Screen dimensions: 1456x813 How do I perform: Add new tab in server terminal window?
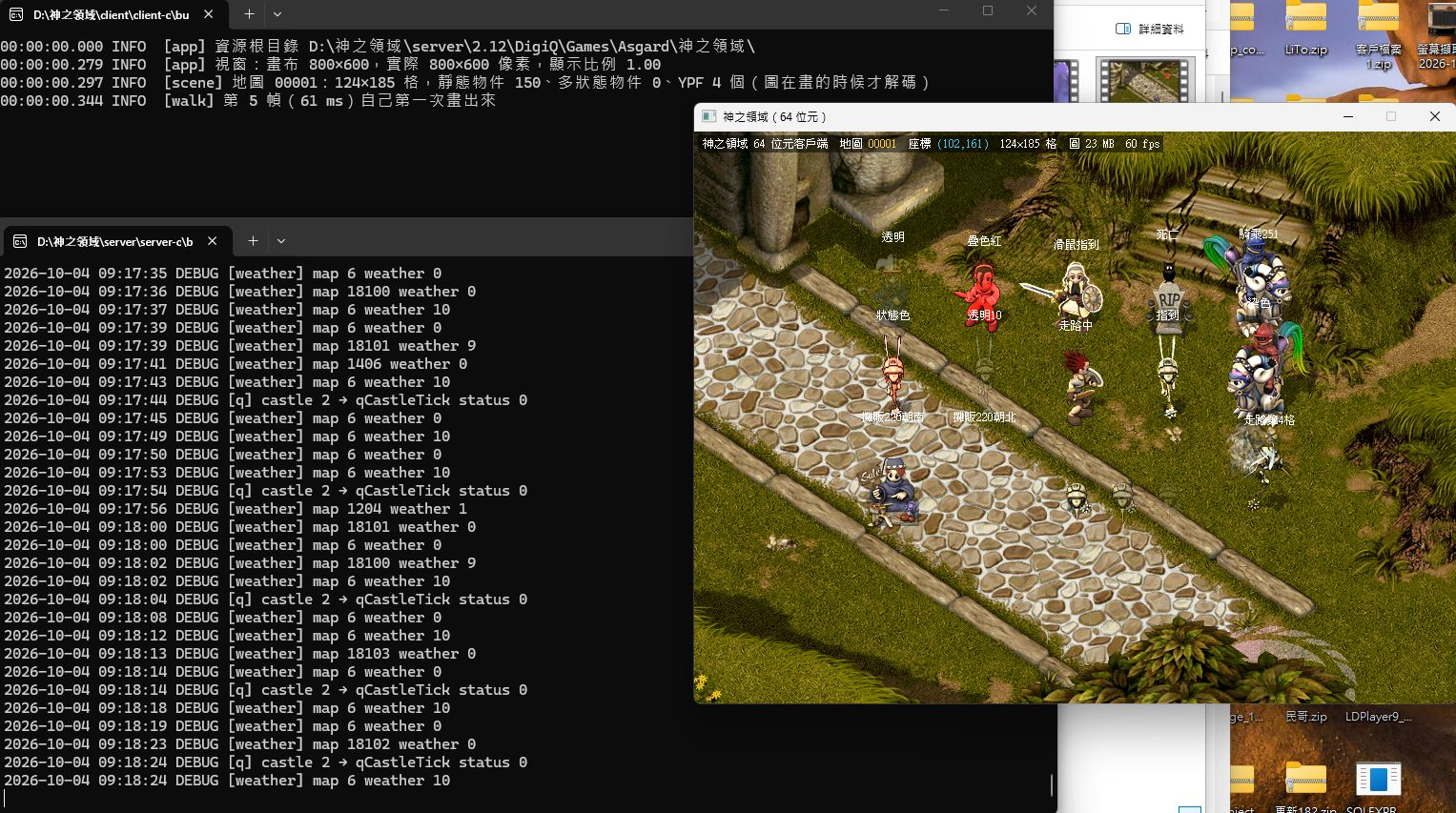[253, 241]
